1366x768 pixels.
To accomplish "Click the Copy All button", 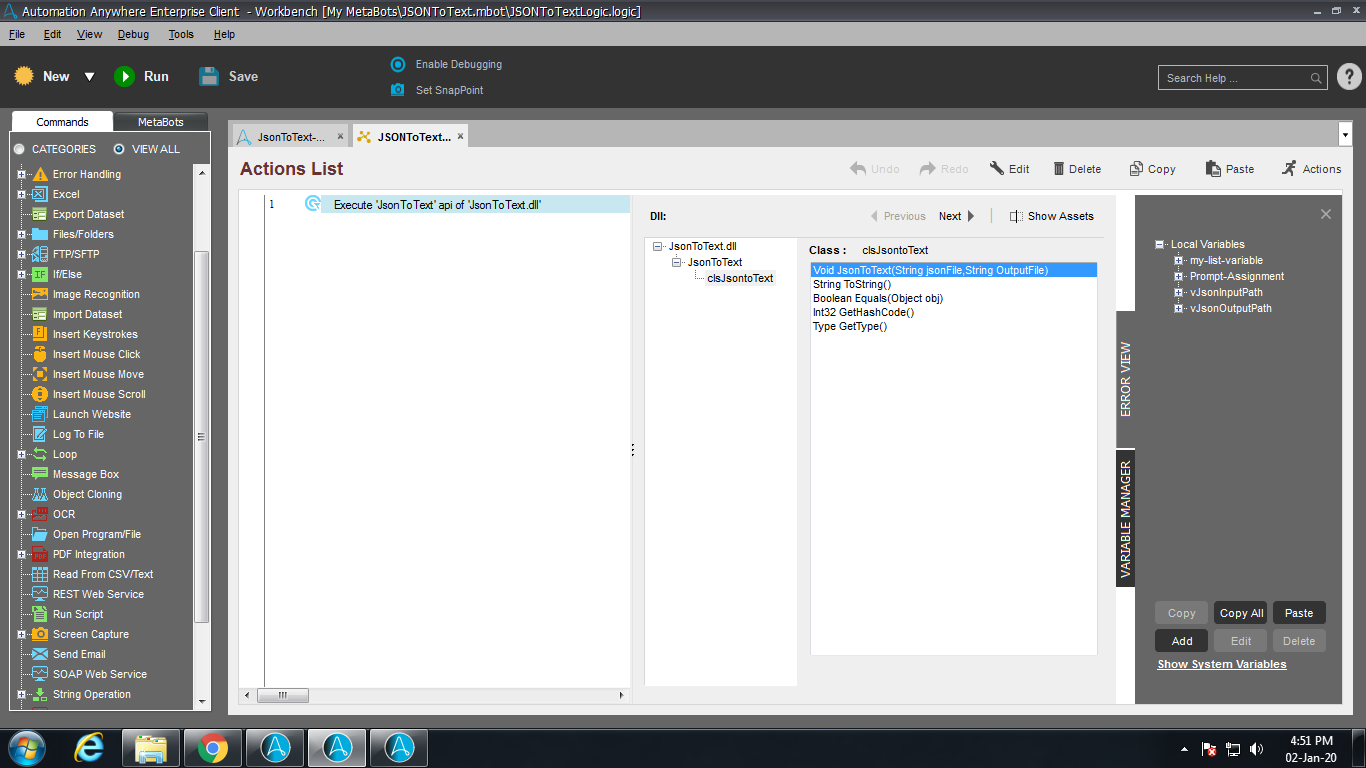I will click(x=1241, y=613).
